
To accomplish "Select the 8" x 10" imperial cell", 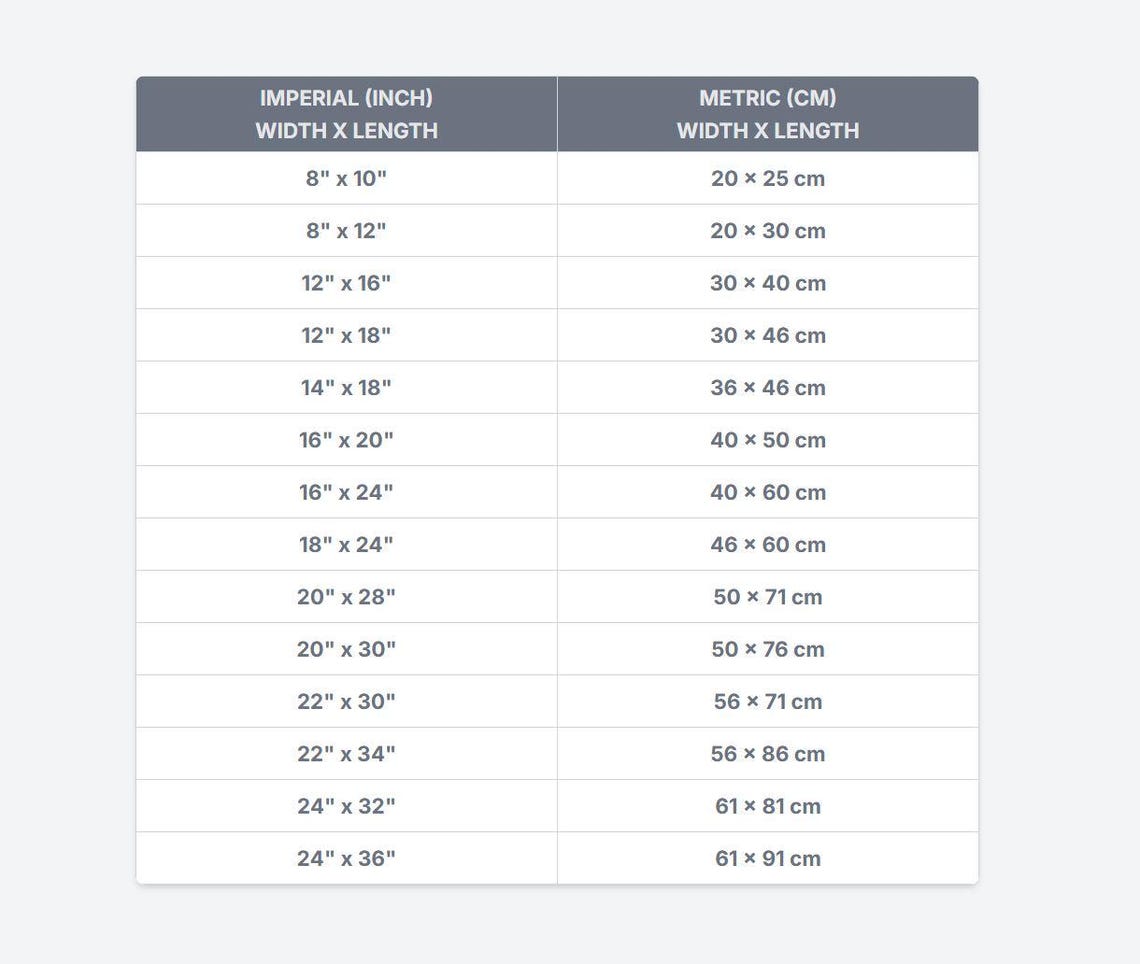I will point(346,178).
